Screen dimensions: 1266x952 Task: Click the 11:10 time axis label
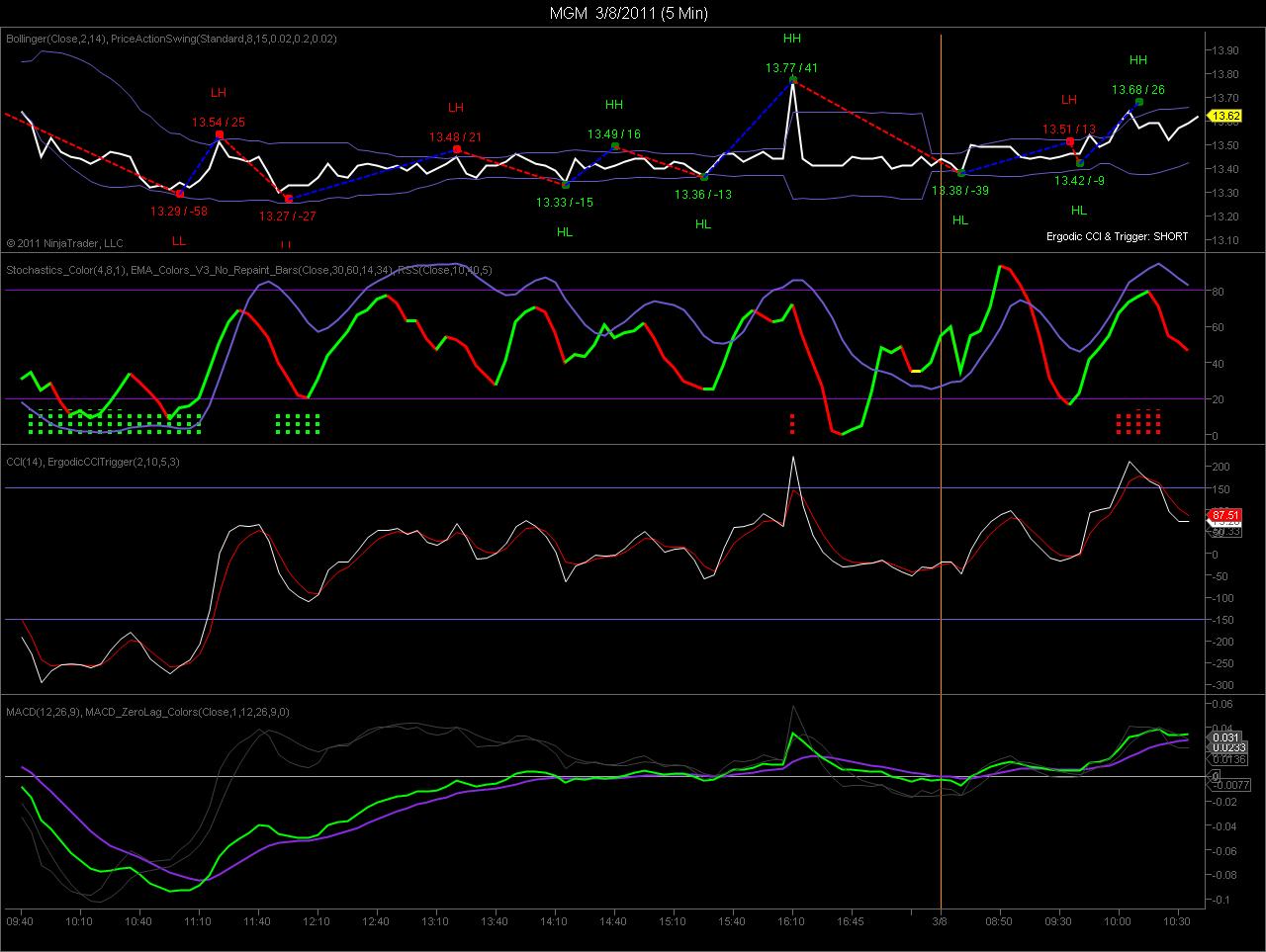pyautogui.click(x=199, y=920)
